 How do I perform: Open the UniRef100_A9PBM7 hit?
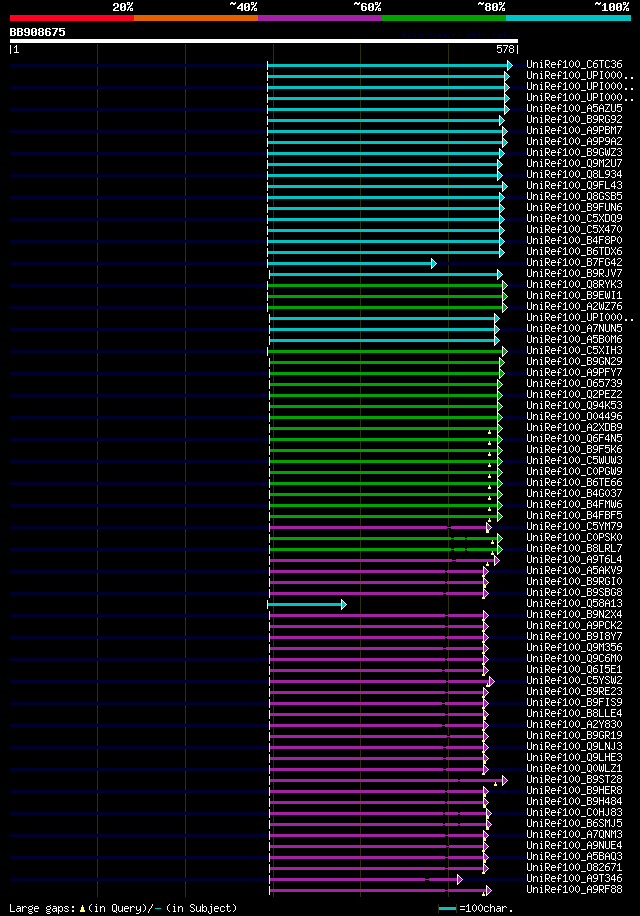pyautogui.click(x=574, y=130)
